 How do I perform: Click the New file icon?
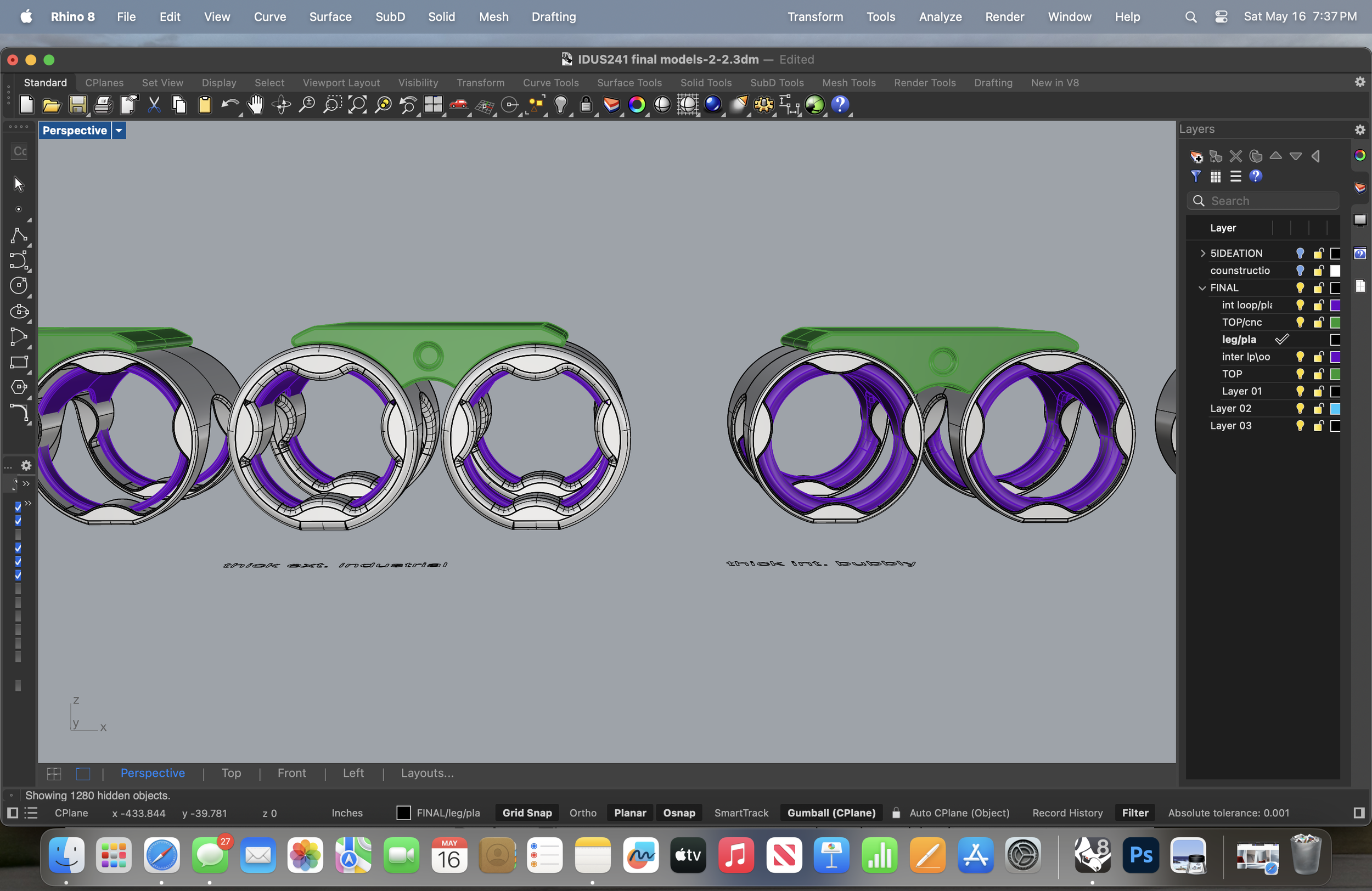tap(26, 105)
